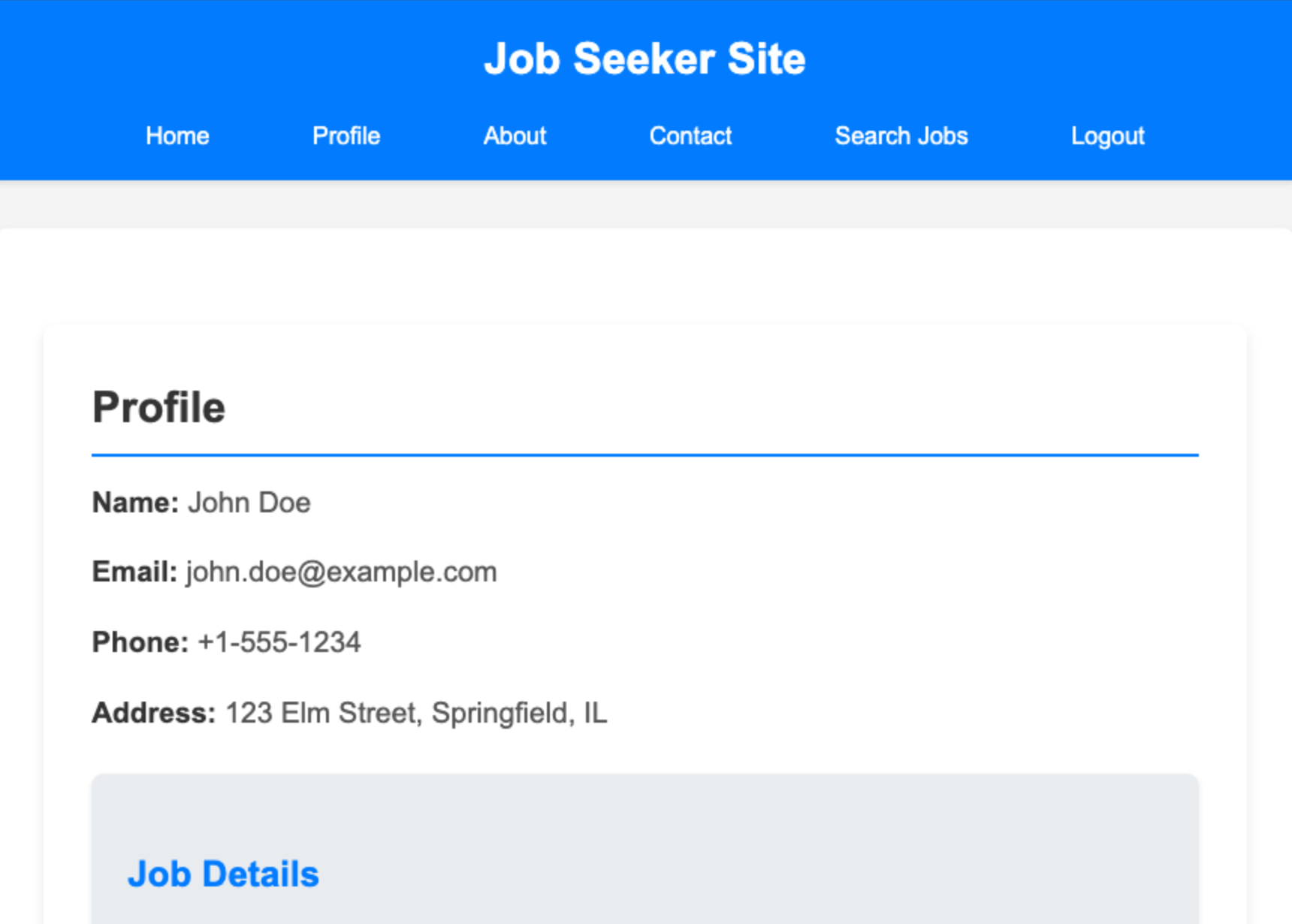The height and width of the screenshot is (924, 1292).
Task: Click the john.doe@example.com email address
Action: [x=342, y=572]
